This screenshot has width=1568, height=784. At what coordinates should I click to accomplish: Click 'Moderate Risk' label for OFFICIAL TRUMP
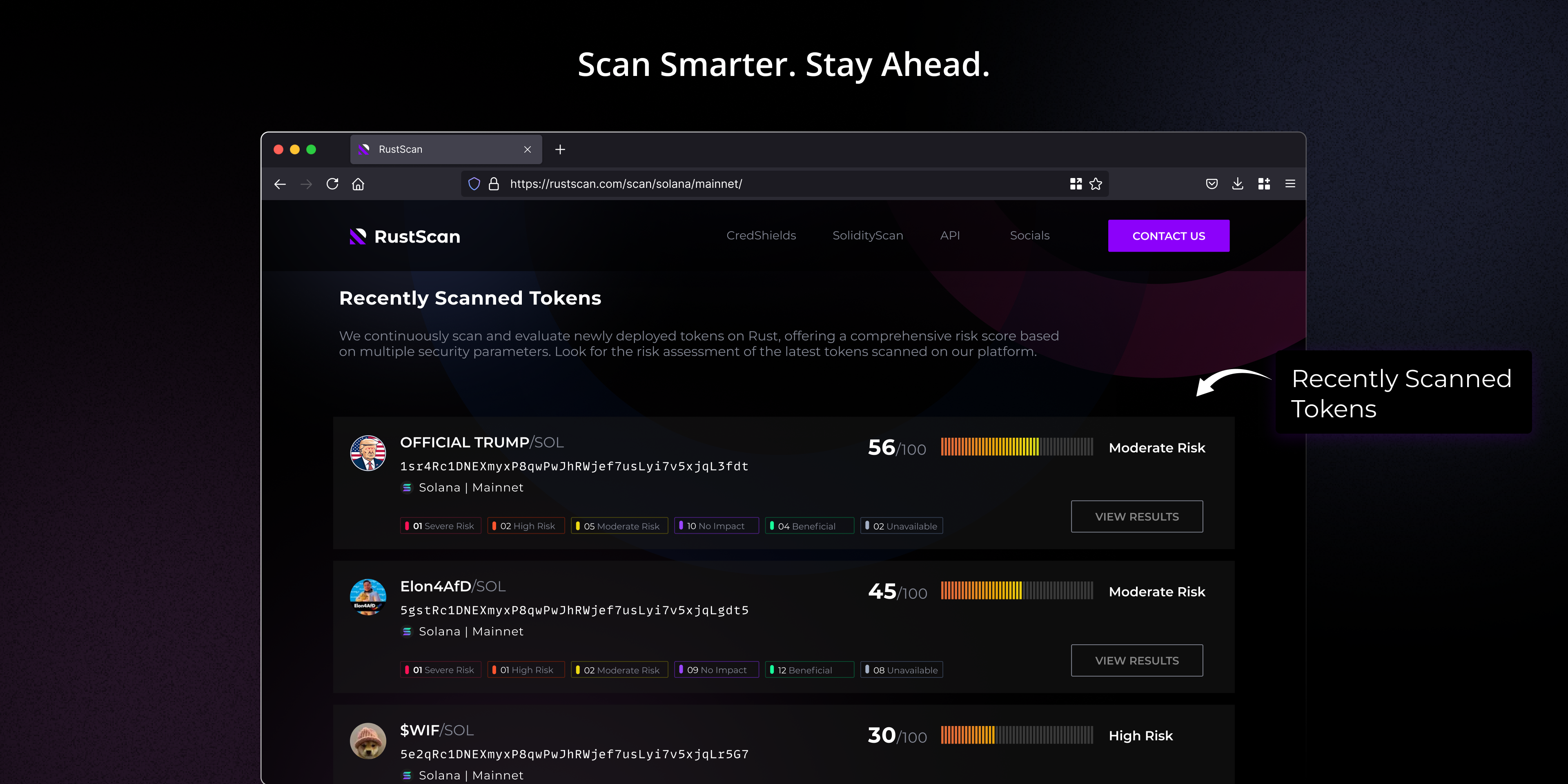tap(1156, 448)
